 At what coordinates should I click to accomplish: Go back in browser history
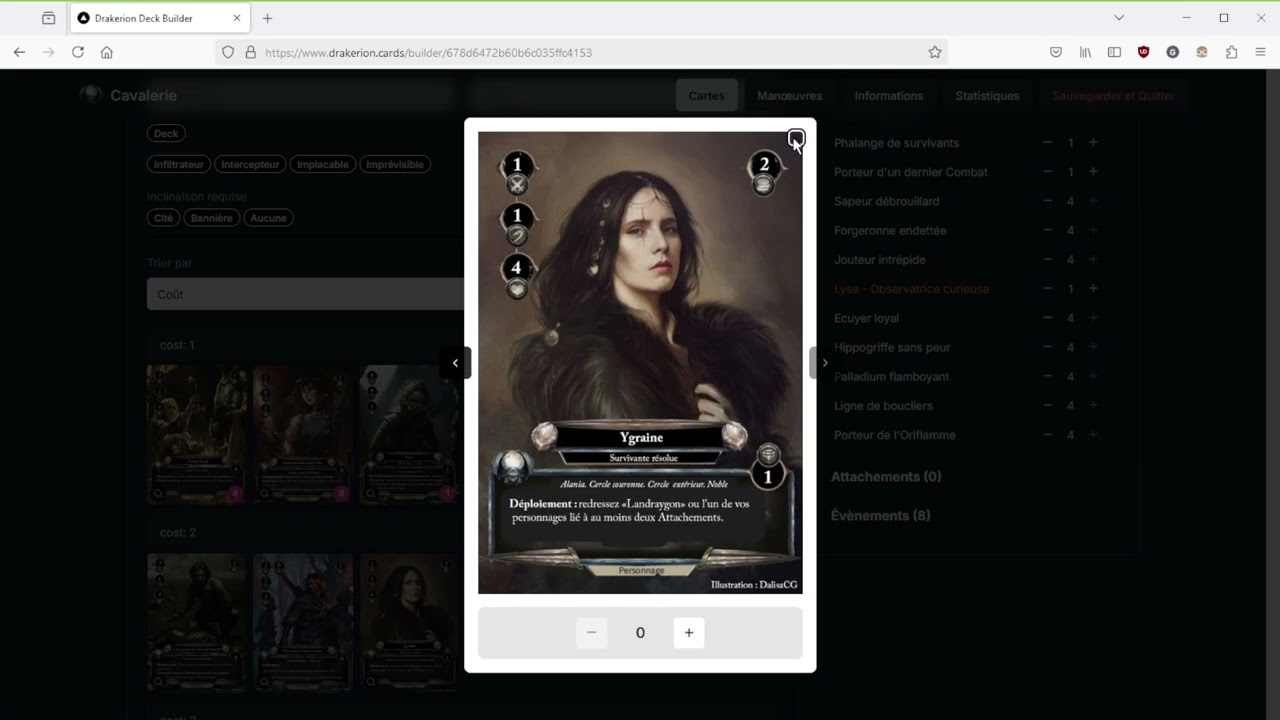click(19, 52)
